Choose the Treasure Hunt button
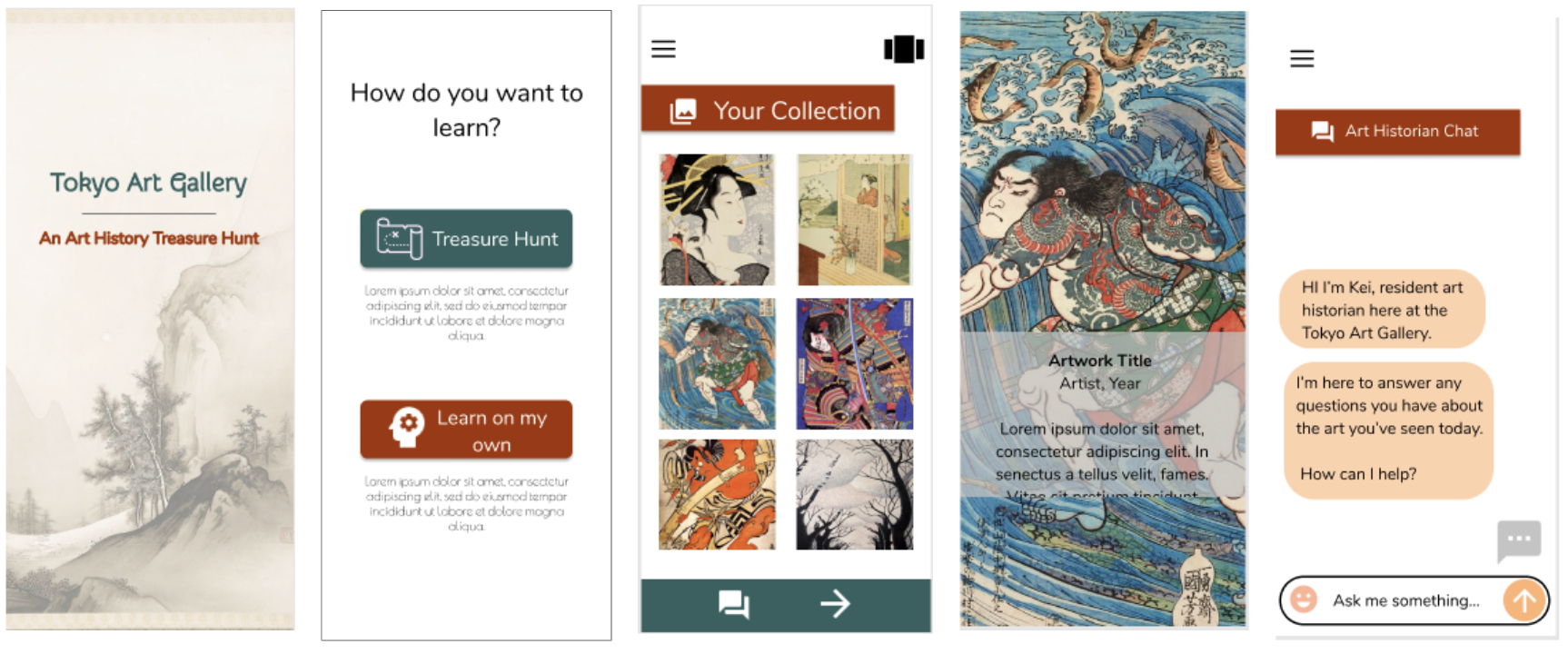 click(466, 239)
